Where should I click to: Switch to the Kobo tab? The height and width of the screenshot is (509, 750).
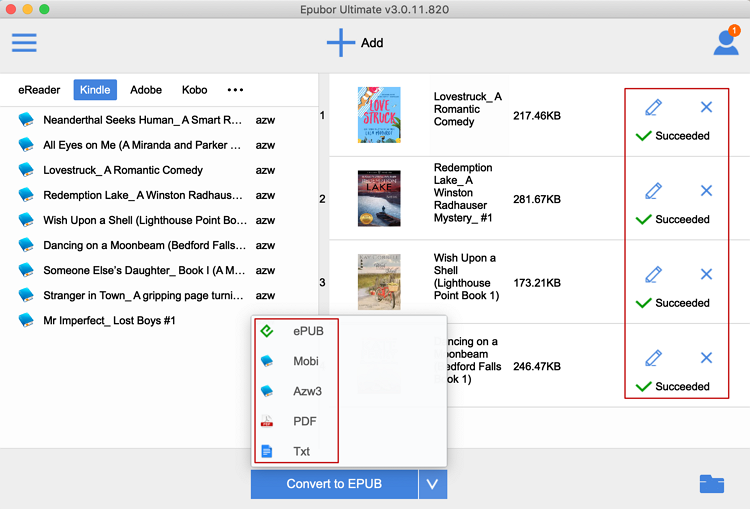coord(195,90)
